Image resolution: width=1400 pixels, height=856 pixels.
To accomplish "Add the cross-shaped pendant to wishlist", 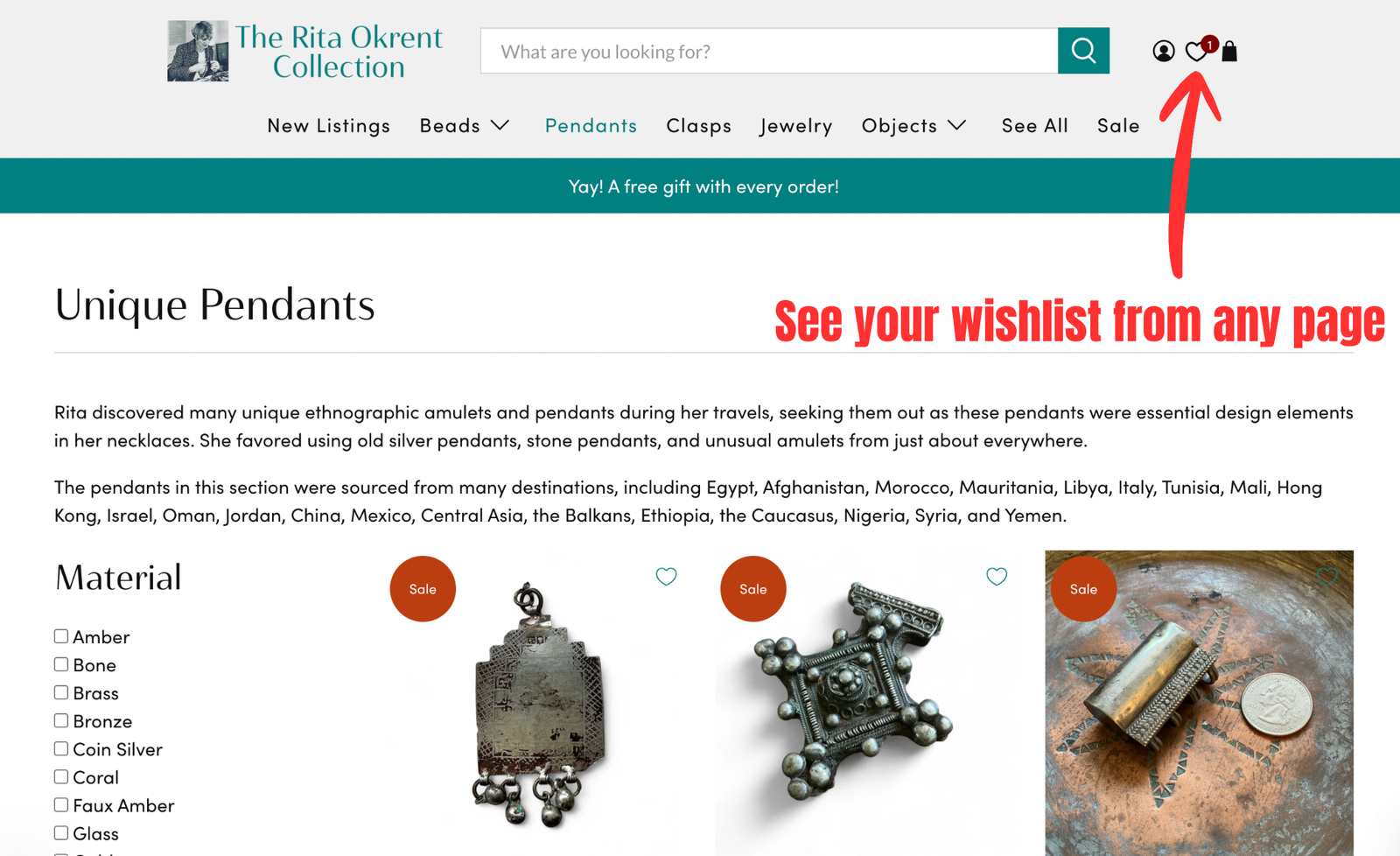I will pos(997,576).
